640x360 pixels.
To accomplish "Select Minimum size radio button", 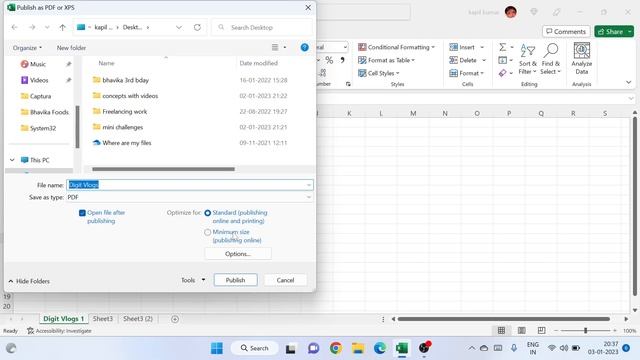I will click(207, 232).
